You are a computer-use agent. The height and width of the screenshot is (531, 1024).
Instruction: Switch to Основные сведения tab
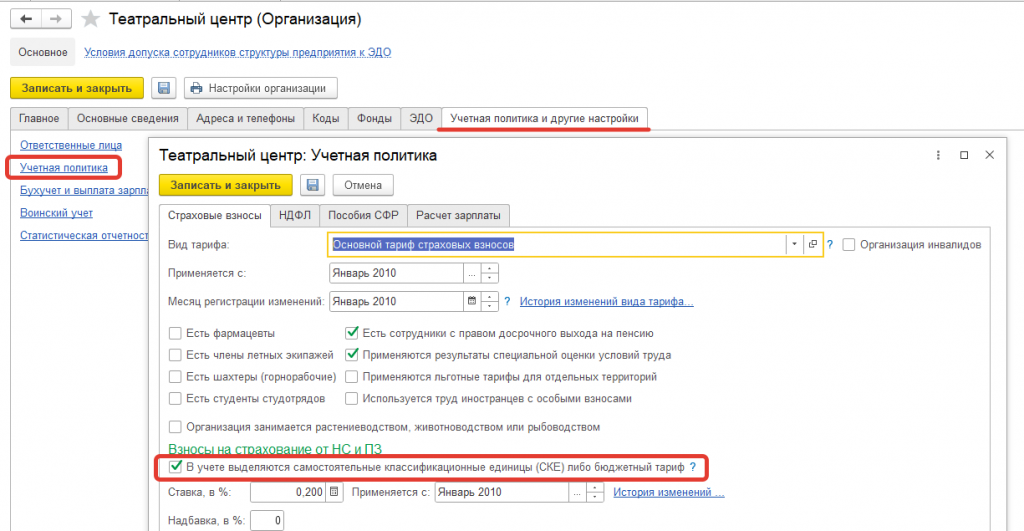click(x=127, y=118)
